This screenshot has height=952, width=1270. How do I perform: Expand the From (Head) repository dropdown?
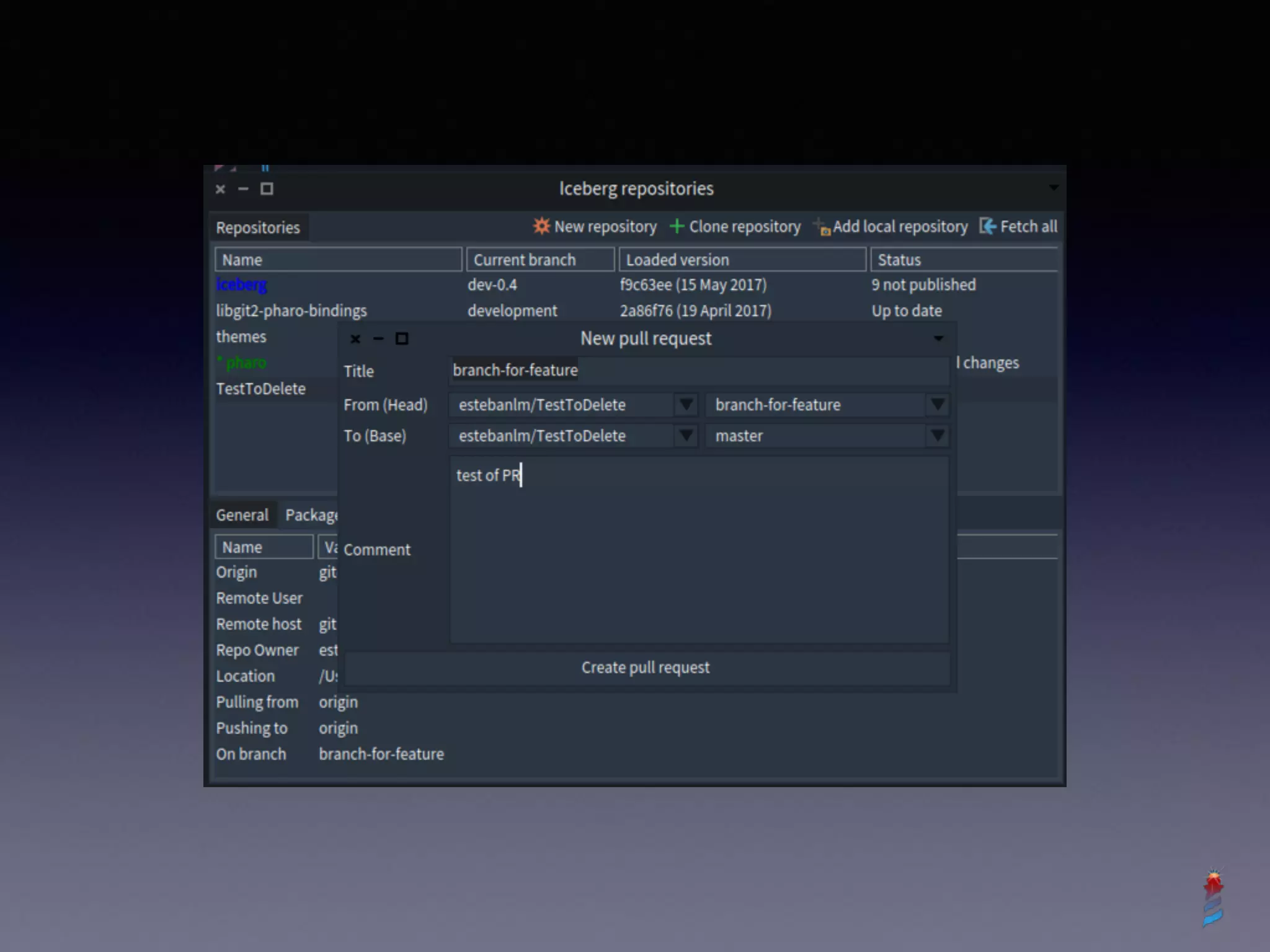coord(686,405)
